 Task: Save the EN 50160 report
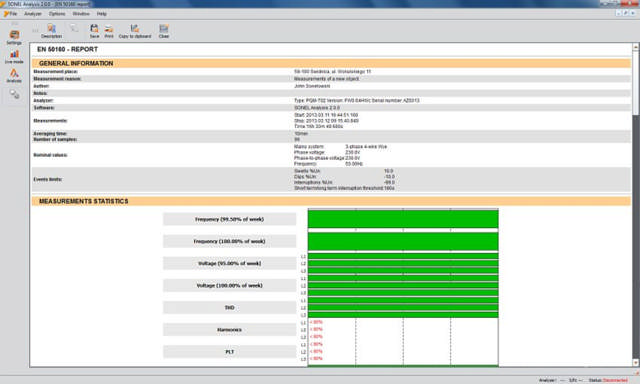pyautogui.click(x=94, y=31)
